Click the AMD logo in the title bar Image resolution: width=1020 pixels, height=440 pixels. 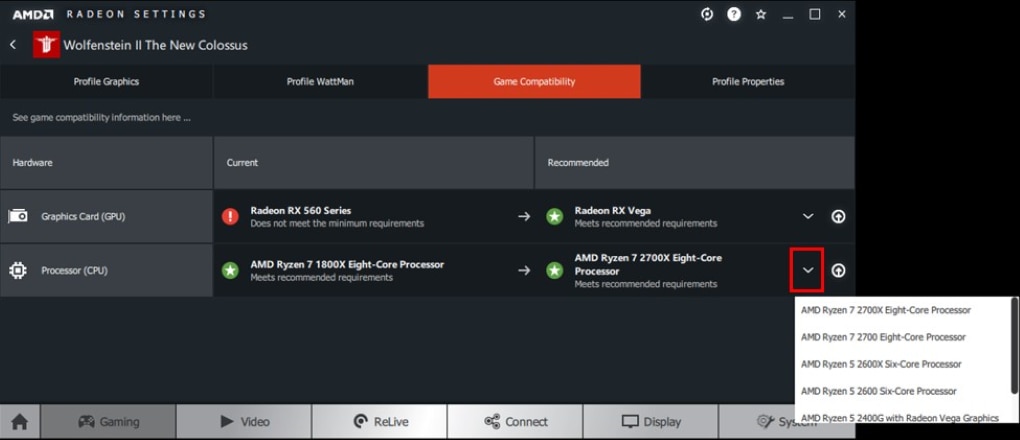pyautogui.click(x=33, y=14)
